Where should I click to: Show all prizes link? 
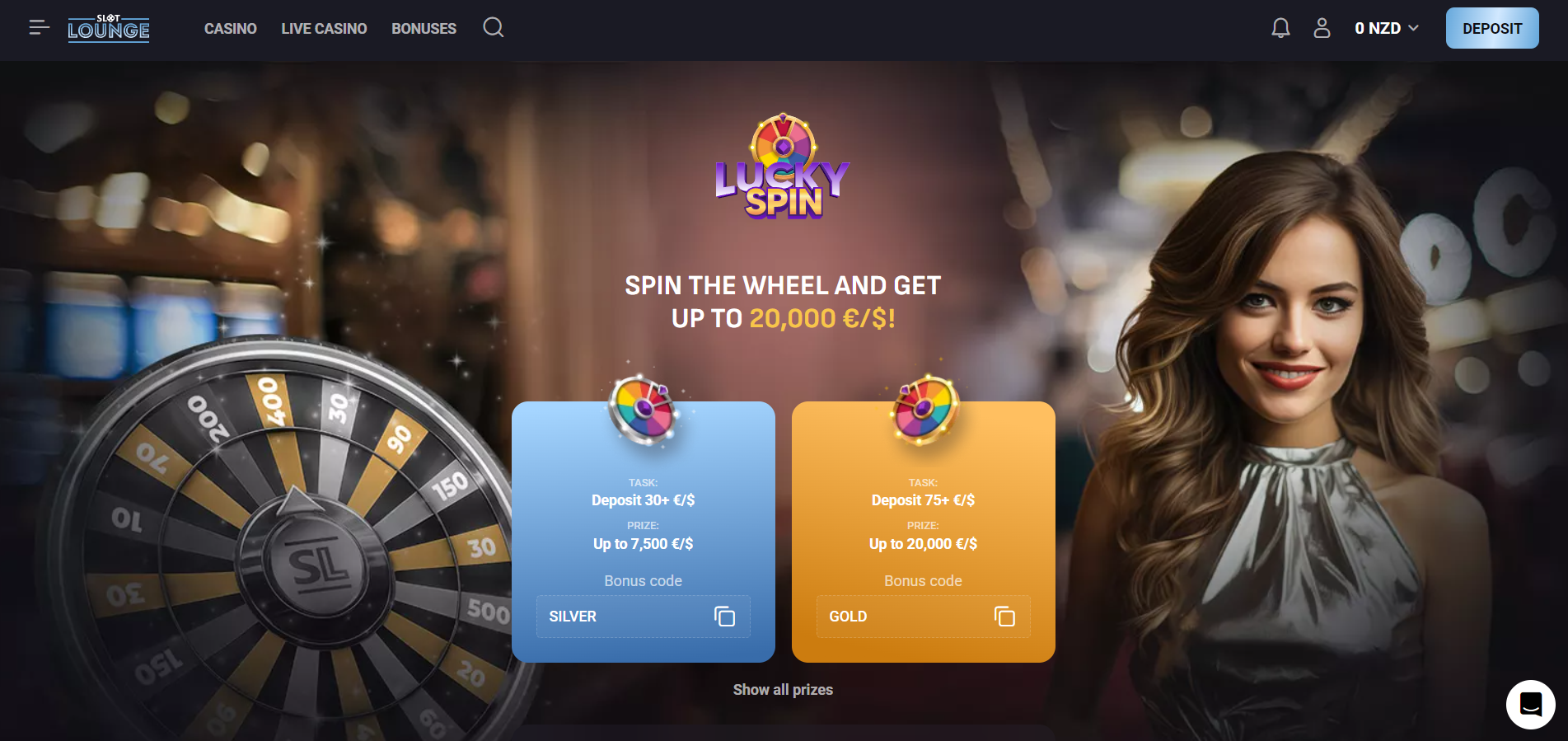(783, 690)
